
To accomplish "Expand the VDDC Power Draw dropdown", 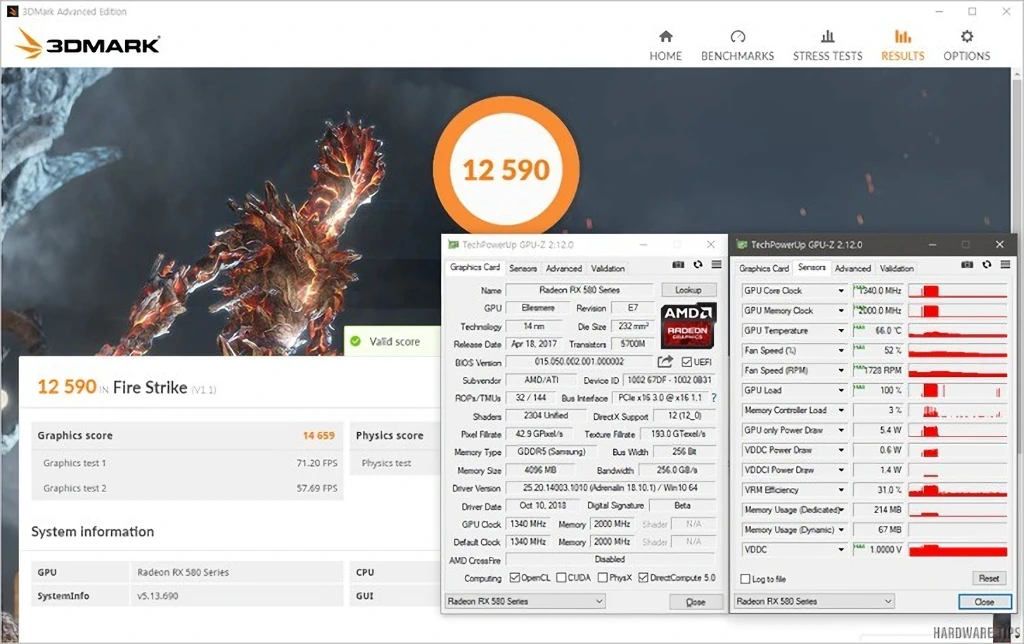I will pyautogui.click(x=840, y=450).
